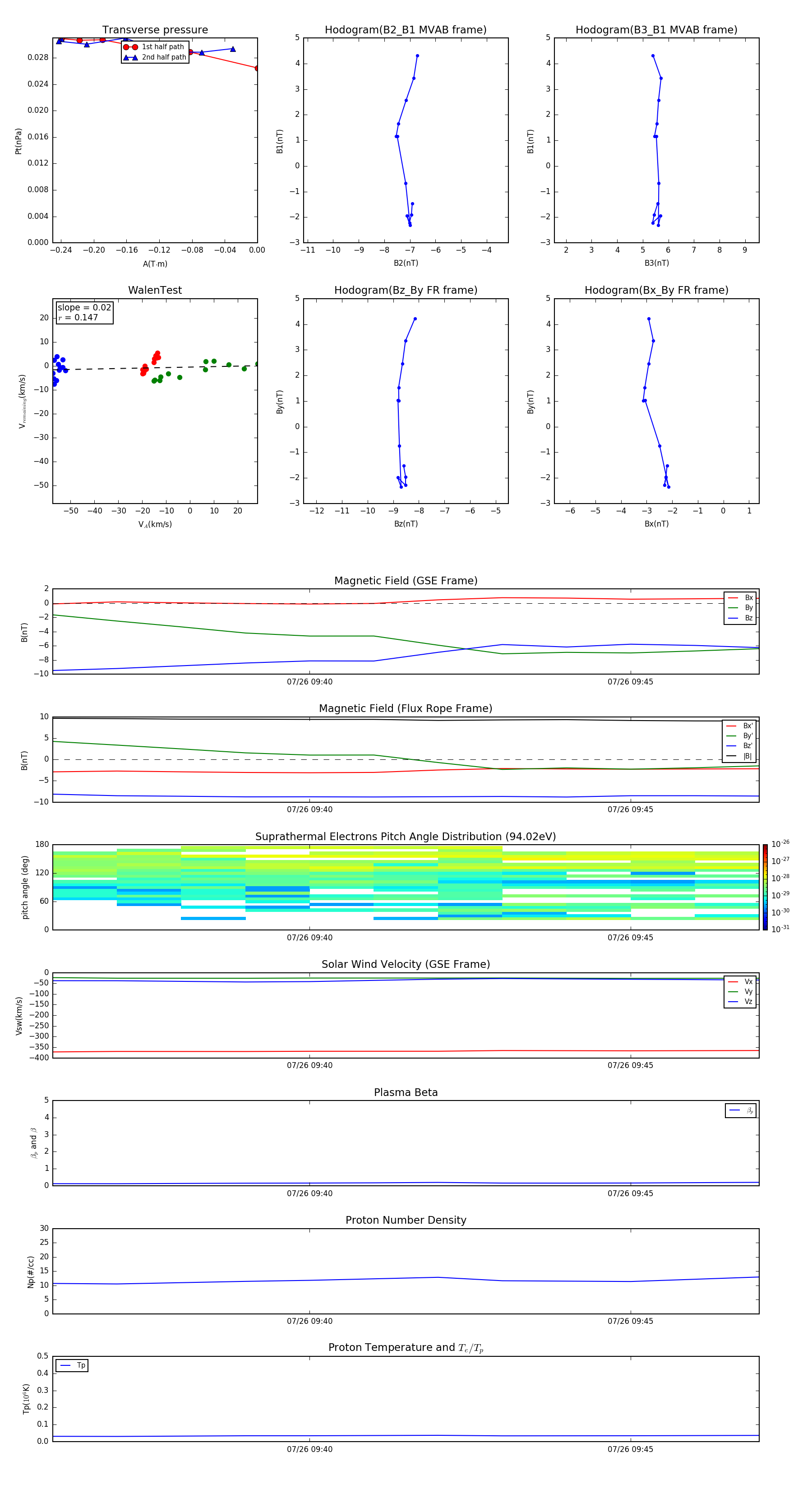Click the 10^-31 label on the colorbar

pos(780,929)
